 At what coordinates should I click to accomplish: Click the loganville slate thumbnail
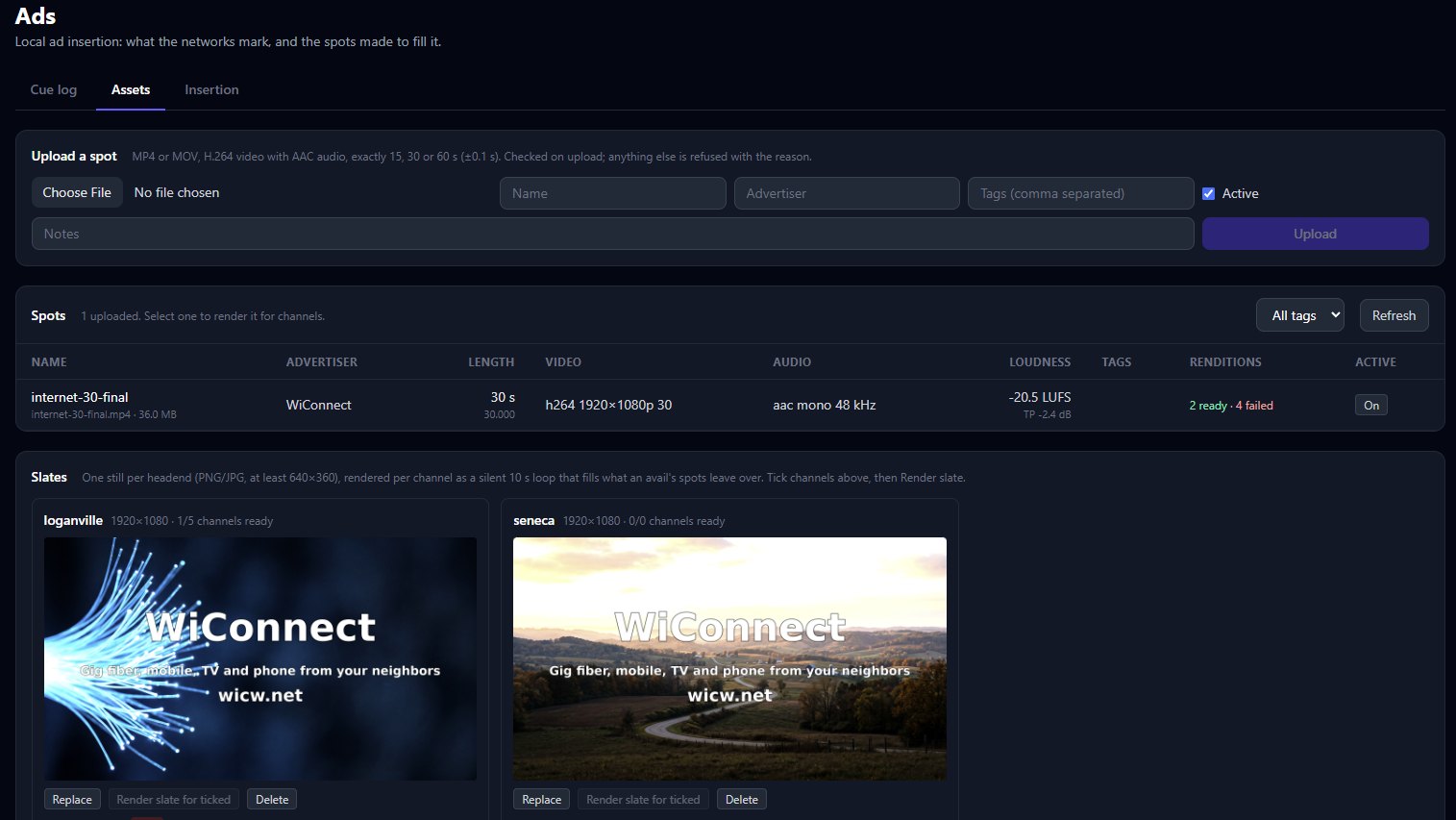coord(260,658)
